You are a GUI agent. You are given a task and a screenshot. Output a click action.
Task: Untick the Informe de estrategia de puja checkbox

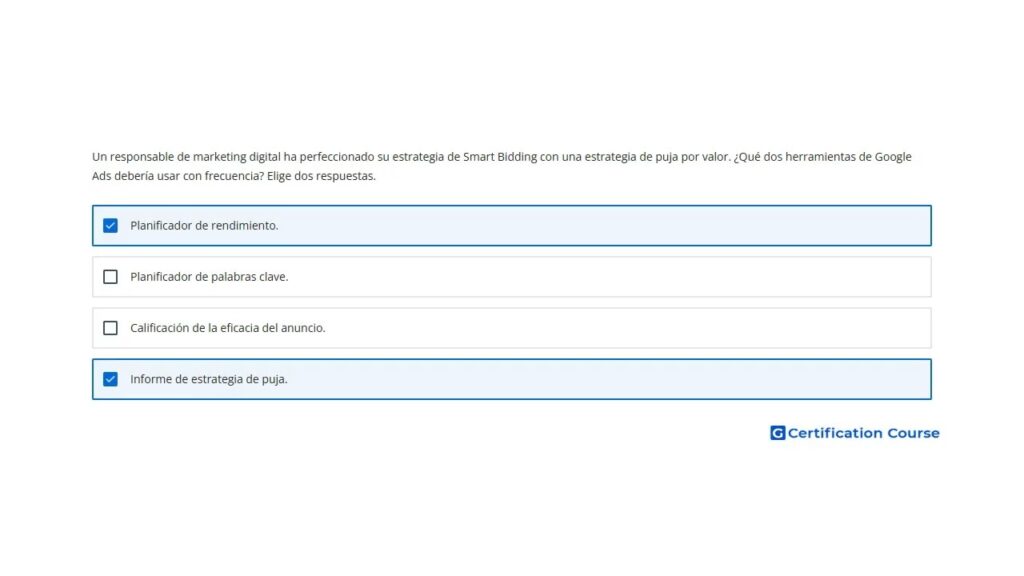click(110, 379)
